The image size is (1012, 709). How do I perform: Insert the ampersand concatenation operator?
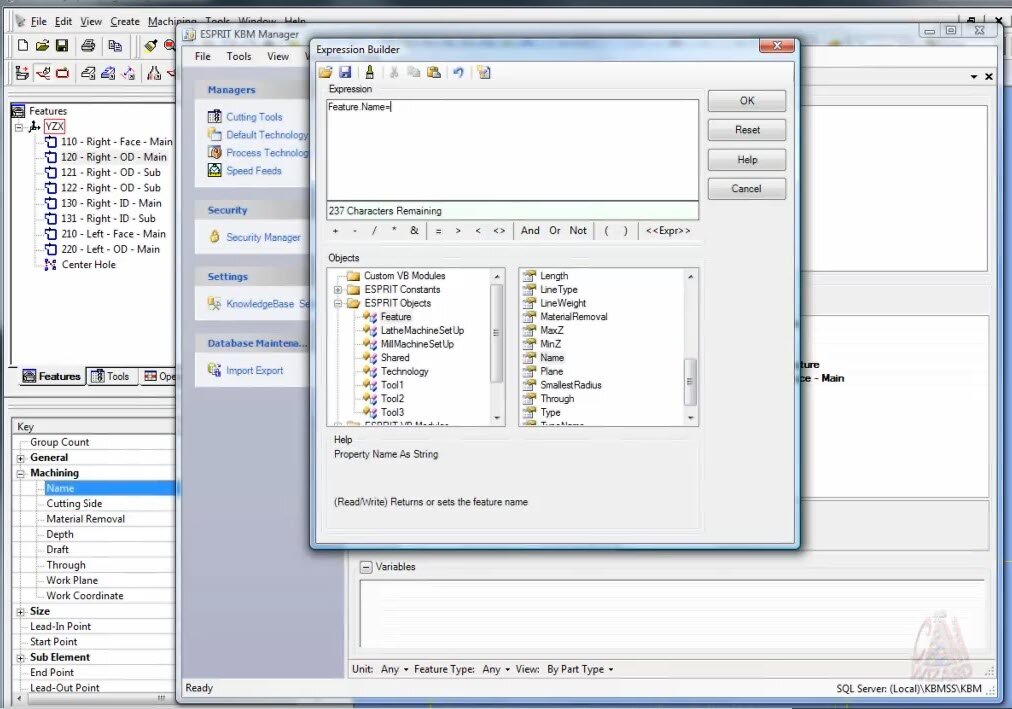pos(414,230)
